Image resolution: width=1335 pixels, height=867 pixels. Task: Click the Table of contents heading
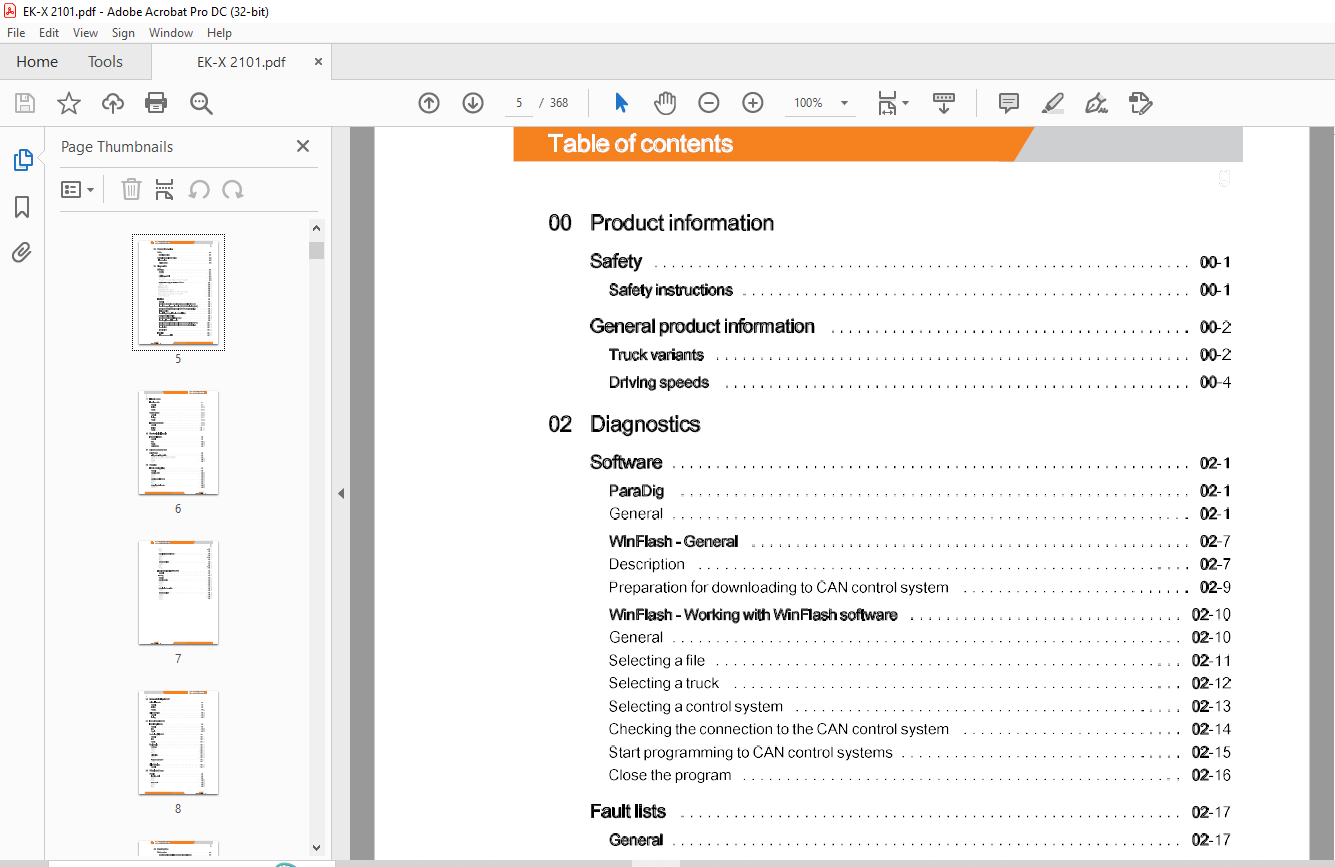pos(641,144)
